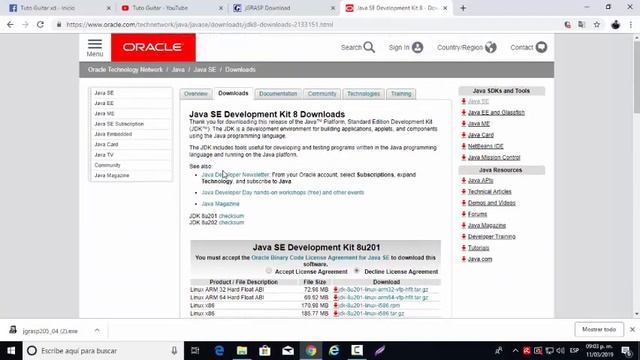Open the action center notification icon
Screen dimensions: 640x360
tap(627, 351)
